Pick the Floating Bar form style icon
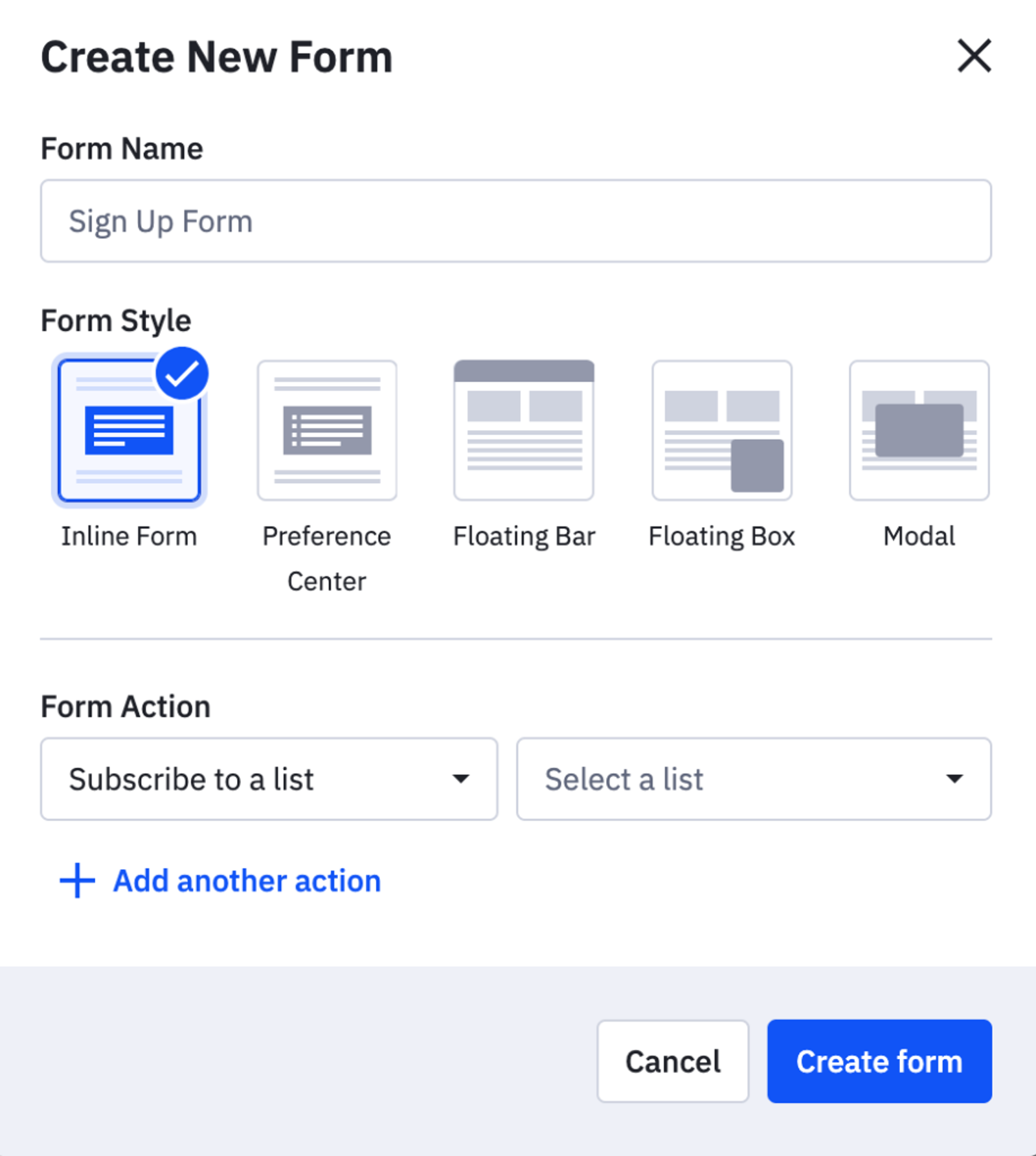 (x=524, y=431)
